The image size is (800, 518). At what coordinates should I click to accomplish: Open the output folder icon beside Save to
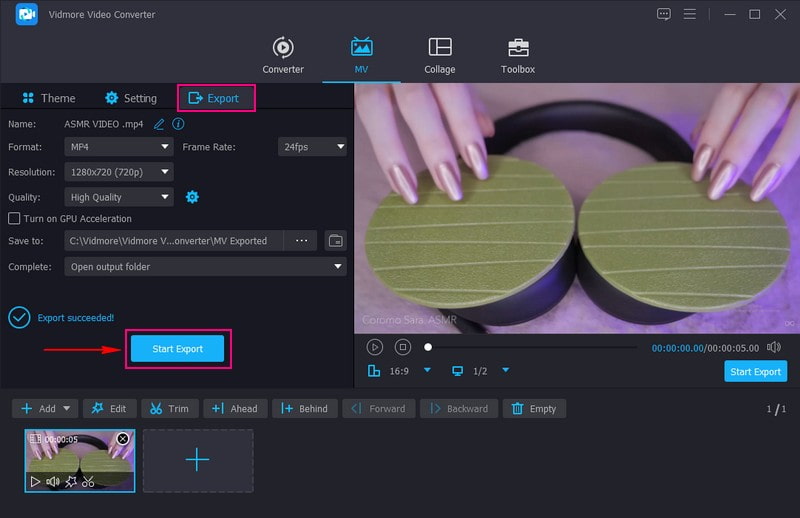coord(335,241)
